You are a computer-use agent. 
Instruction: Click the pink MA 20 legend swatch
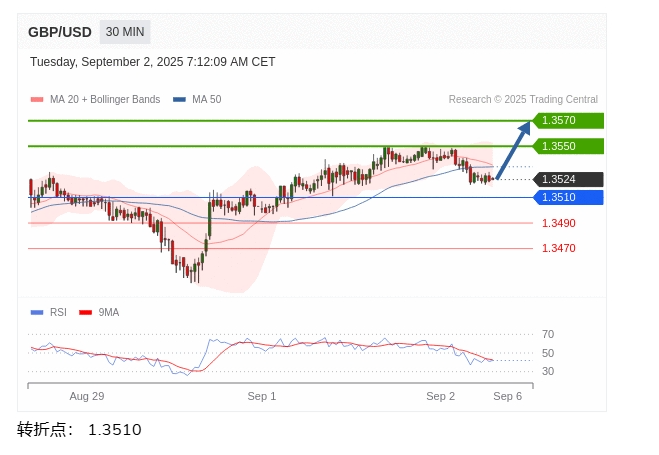point(37,100)
